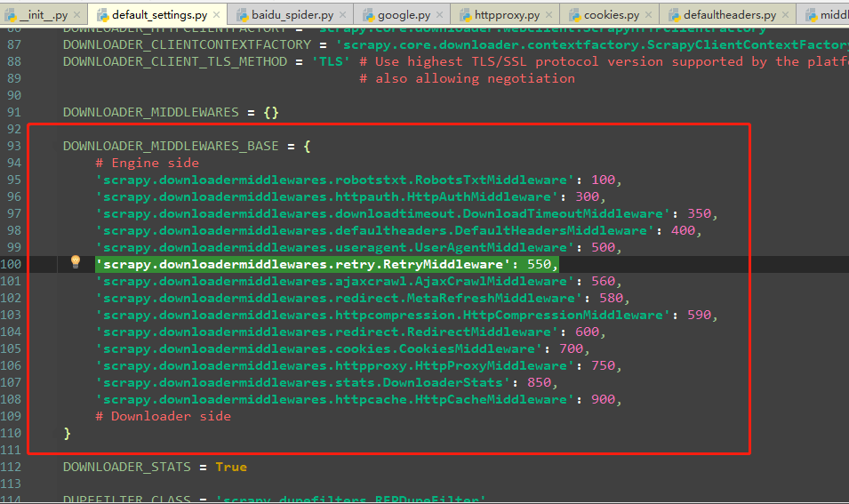Click the Python file icon on cookies.py tab
Viewport: 849px width, 504px height.
pos(574,15)
